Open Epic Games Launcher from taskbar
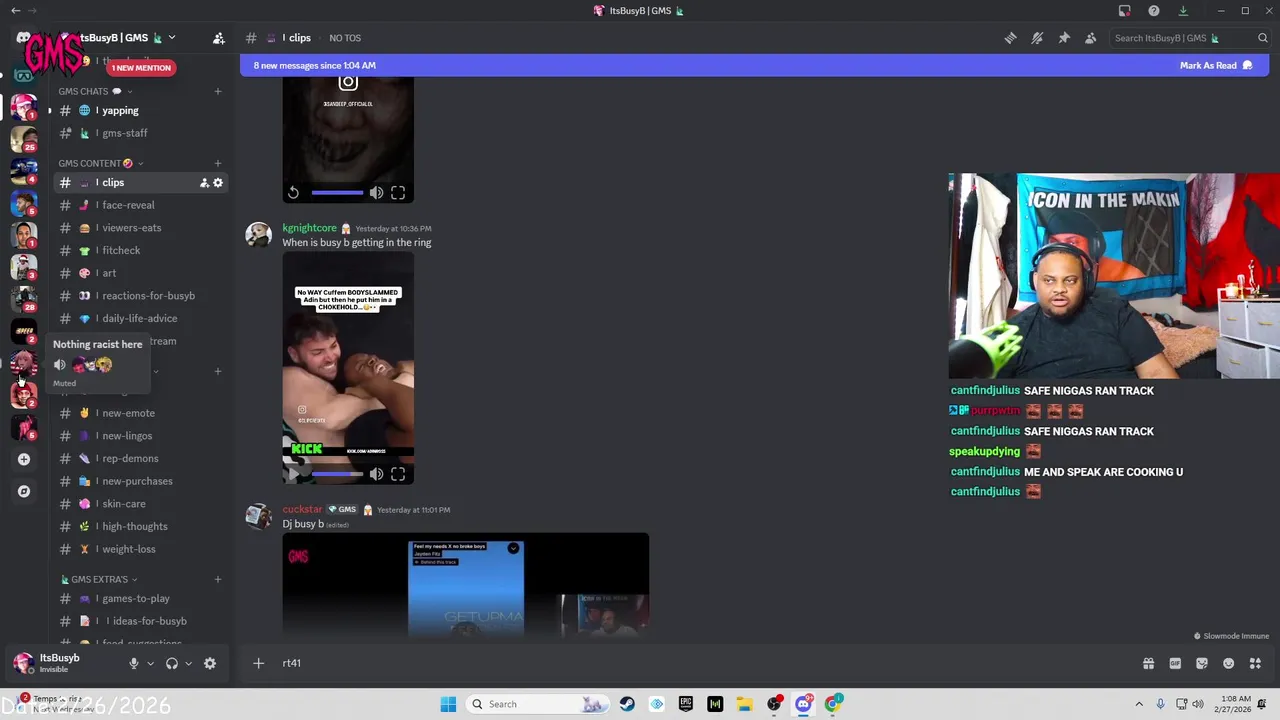 [x=686, y=704]
